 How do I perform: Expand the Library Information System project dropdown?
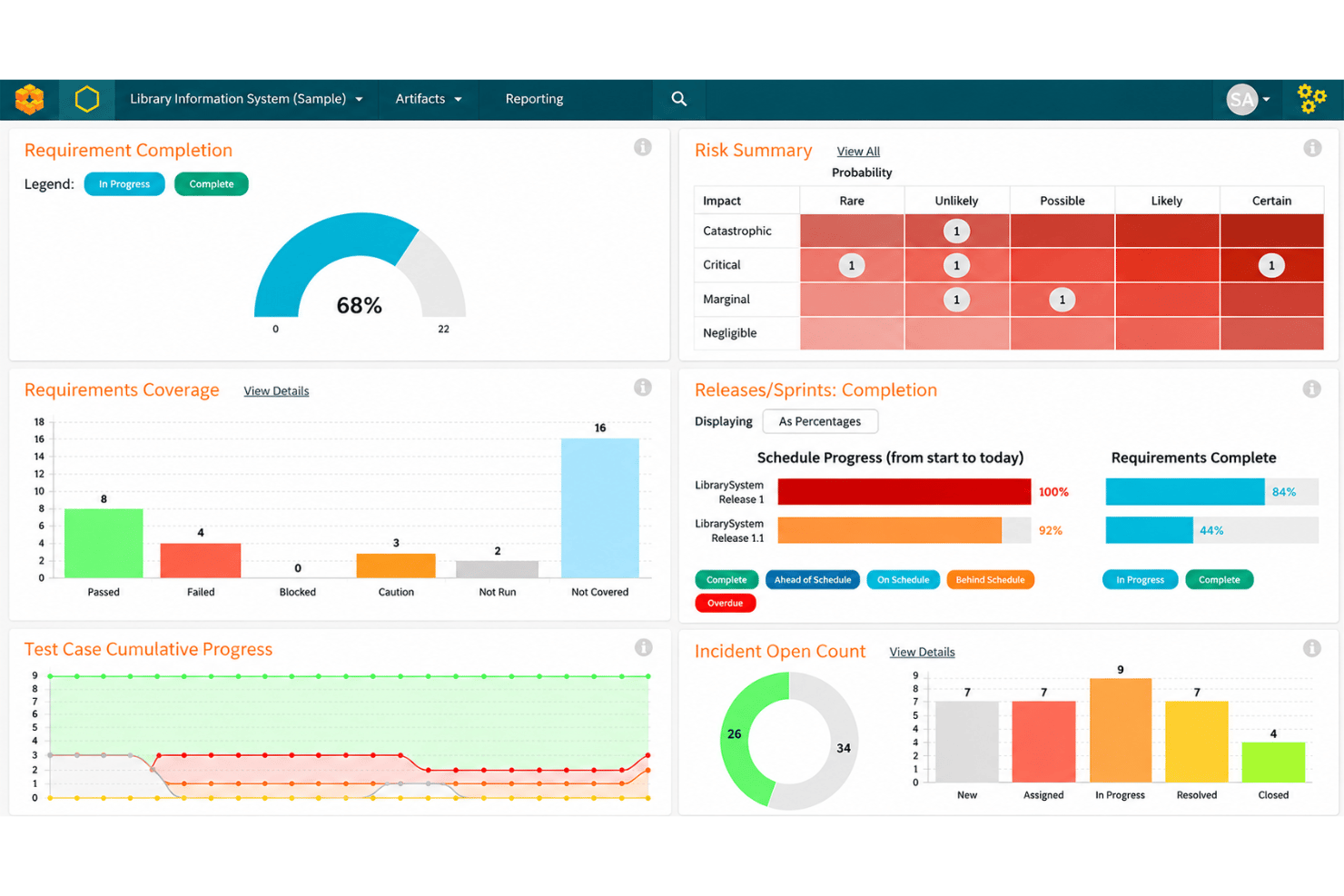(x=246, y=99)
